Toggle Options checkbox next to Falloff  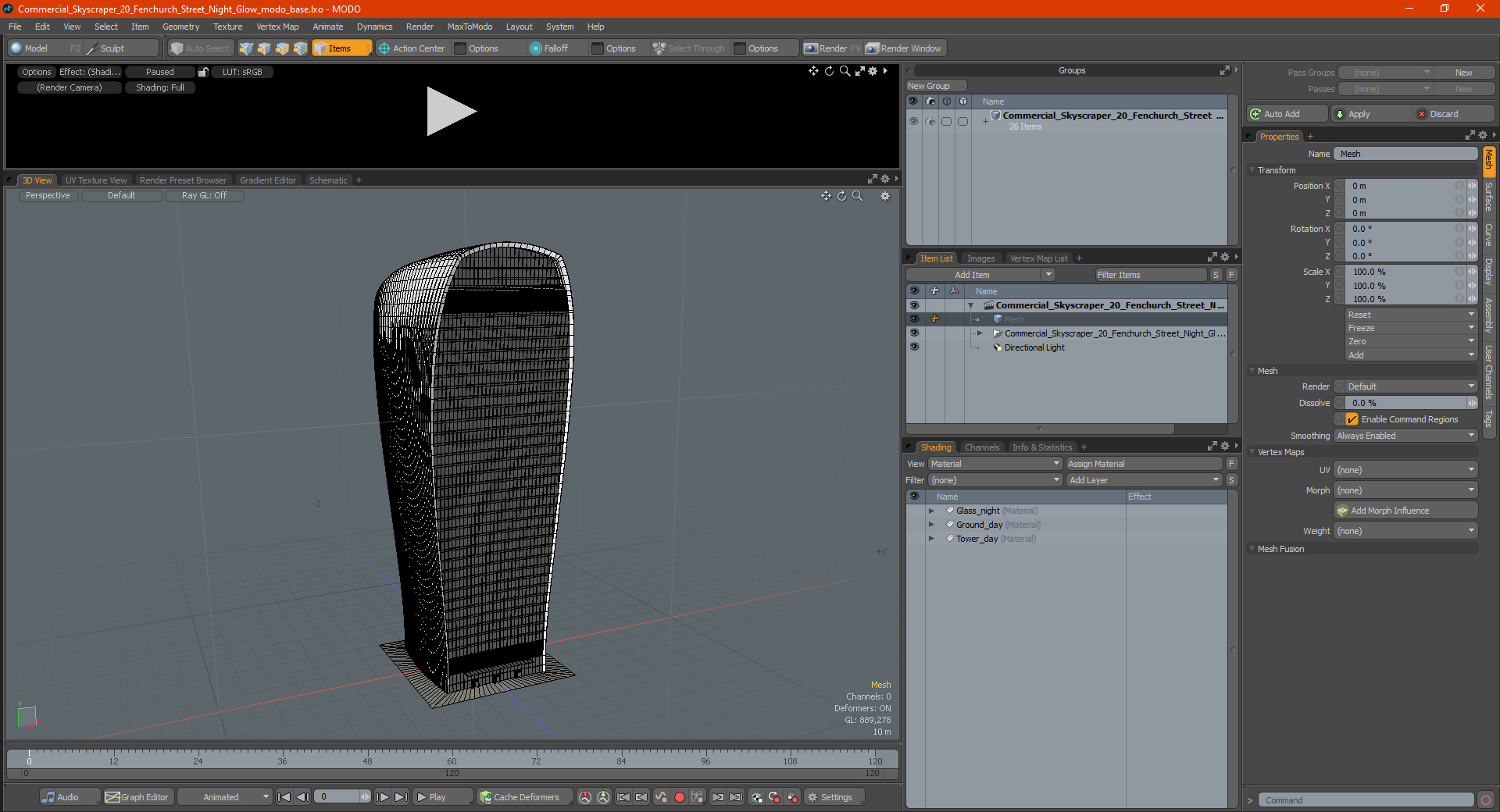[598, 48]
